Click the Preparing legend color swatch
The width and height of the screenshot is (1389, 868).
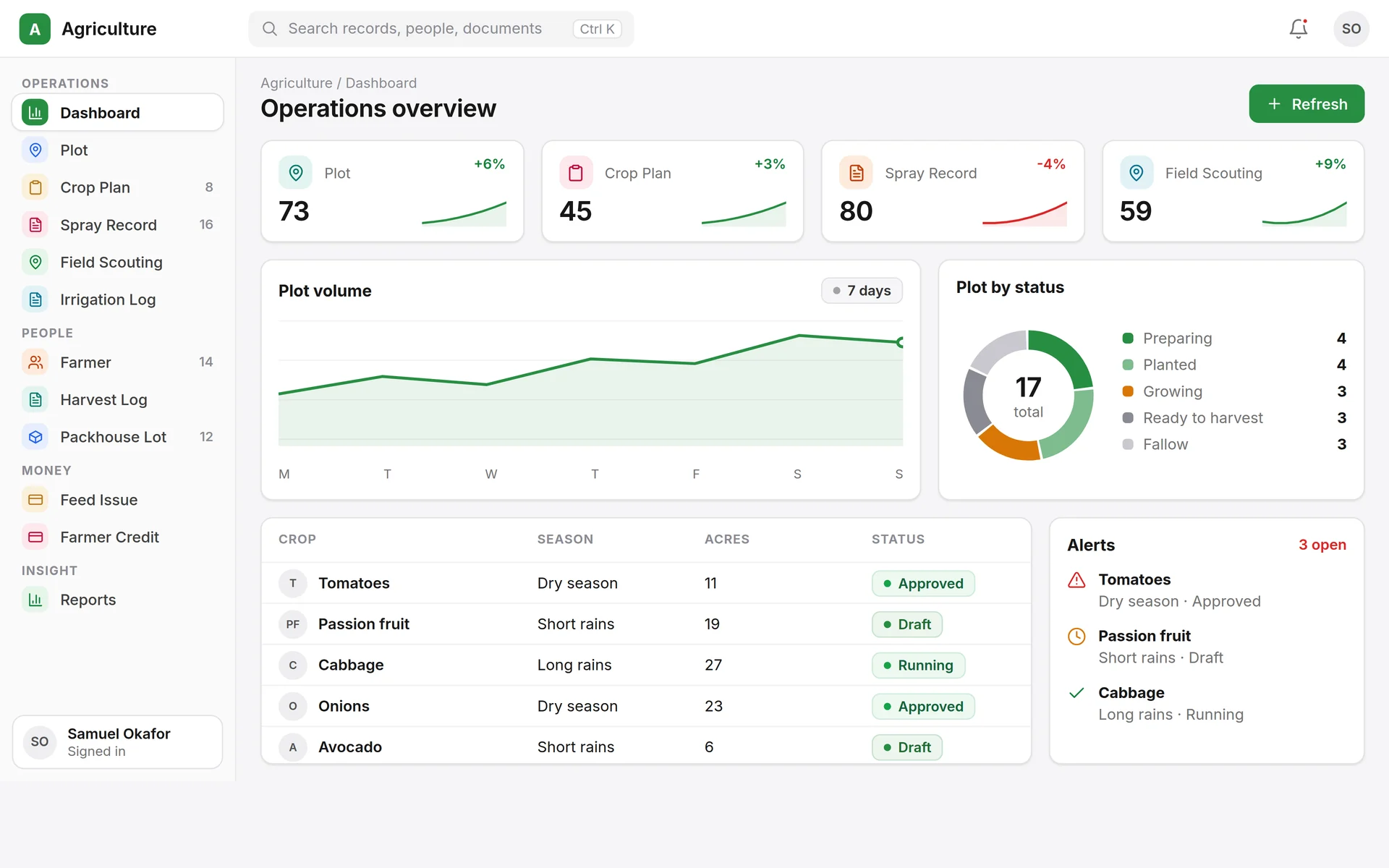click(x=1127, y=339)
